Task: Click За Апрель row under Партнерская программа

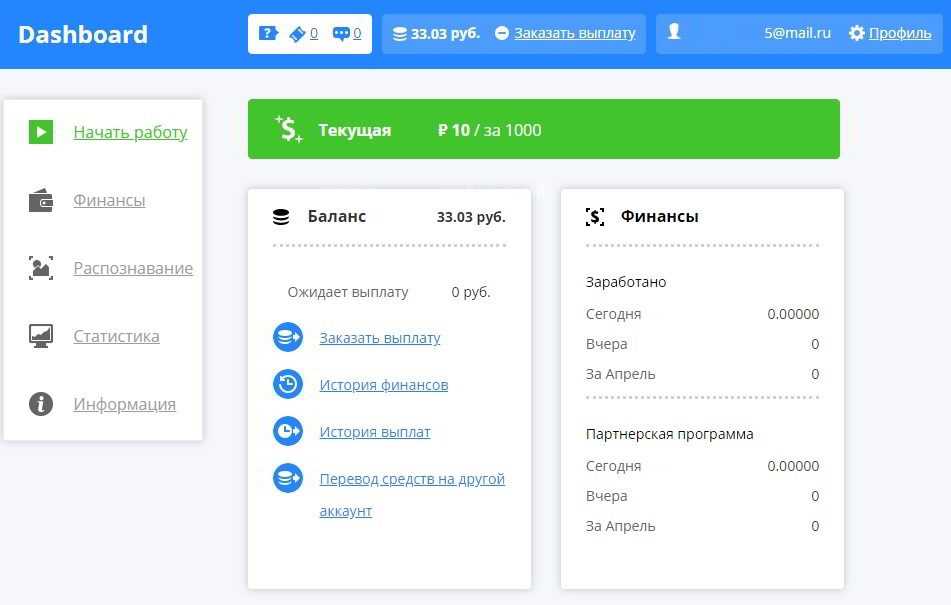Action: (x=702, y=526)
